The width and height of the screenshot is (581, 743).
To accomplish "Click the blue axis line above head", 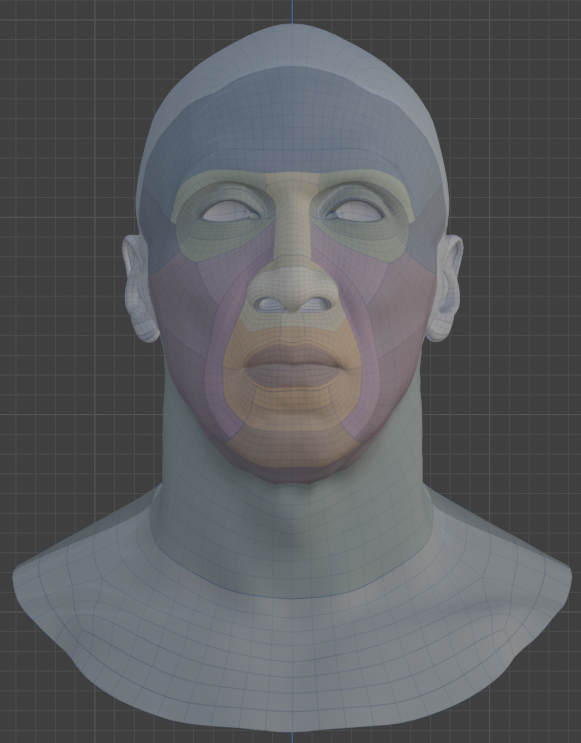I will coord(292,11).
